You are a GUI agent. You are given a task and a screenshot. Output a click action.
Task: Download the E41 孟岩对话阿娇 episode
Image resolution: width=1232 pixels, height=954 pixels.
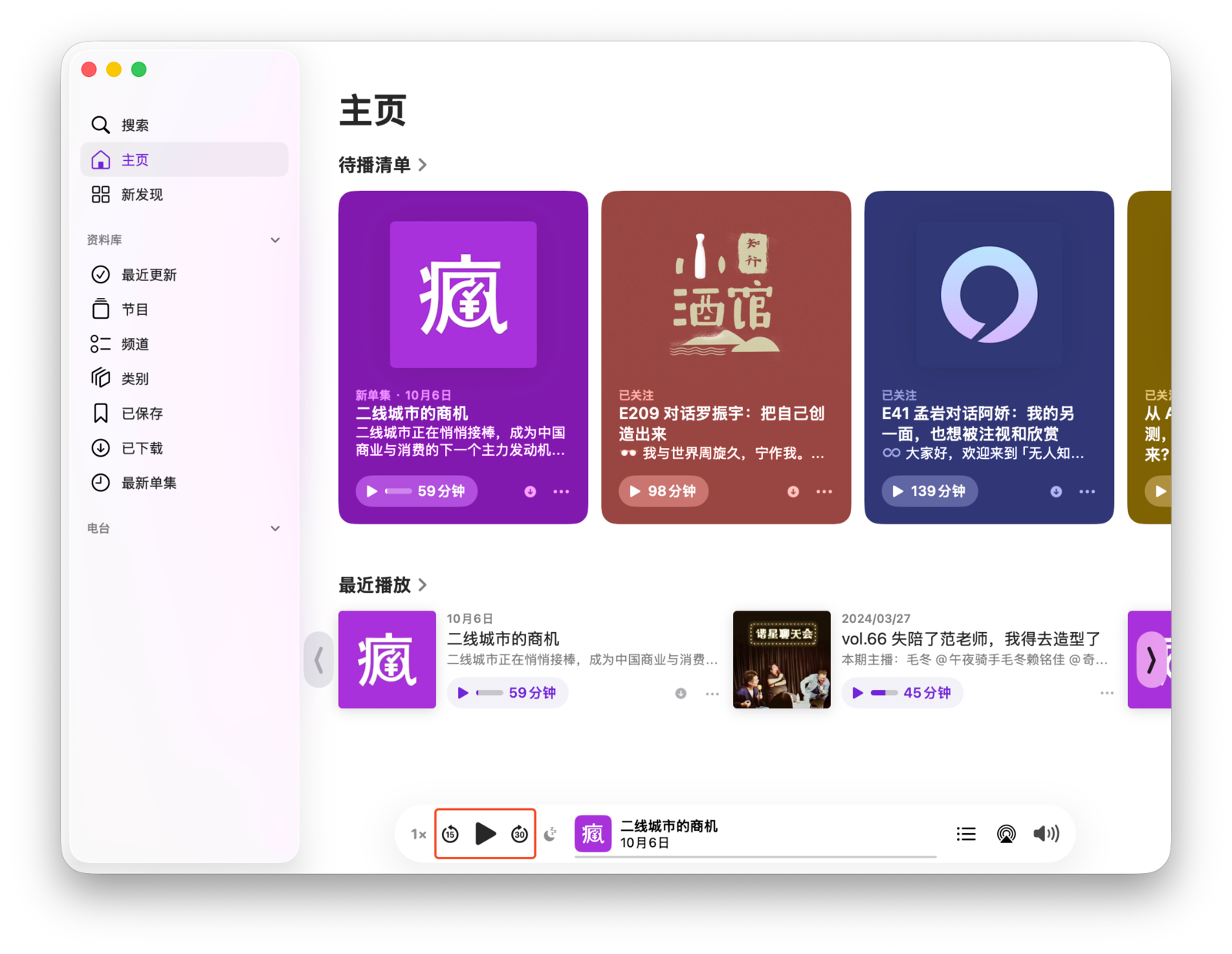pos(1056,491)
